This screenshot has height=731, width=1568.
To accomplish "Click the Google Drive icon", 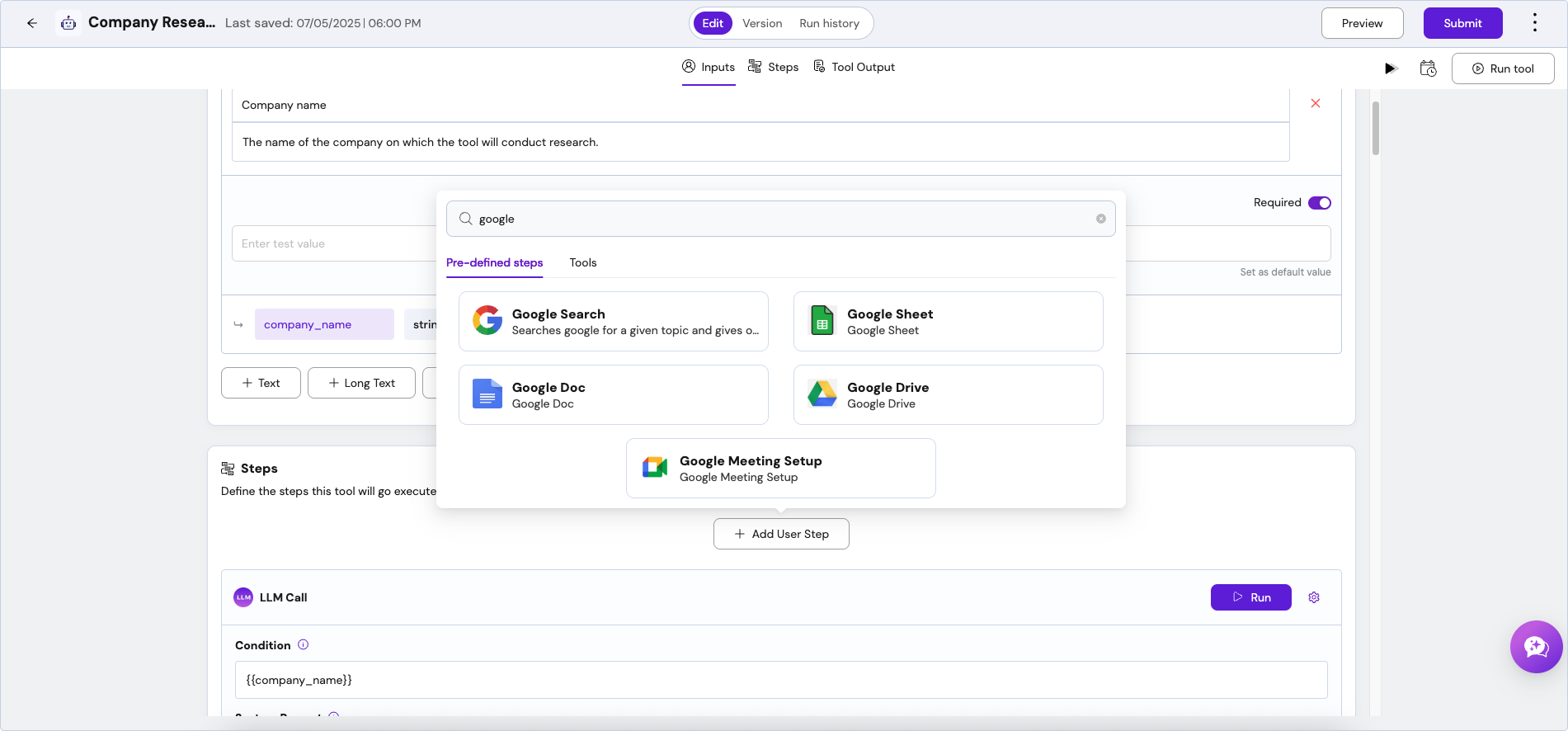I will click(822, 394).
